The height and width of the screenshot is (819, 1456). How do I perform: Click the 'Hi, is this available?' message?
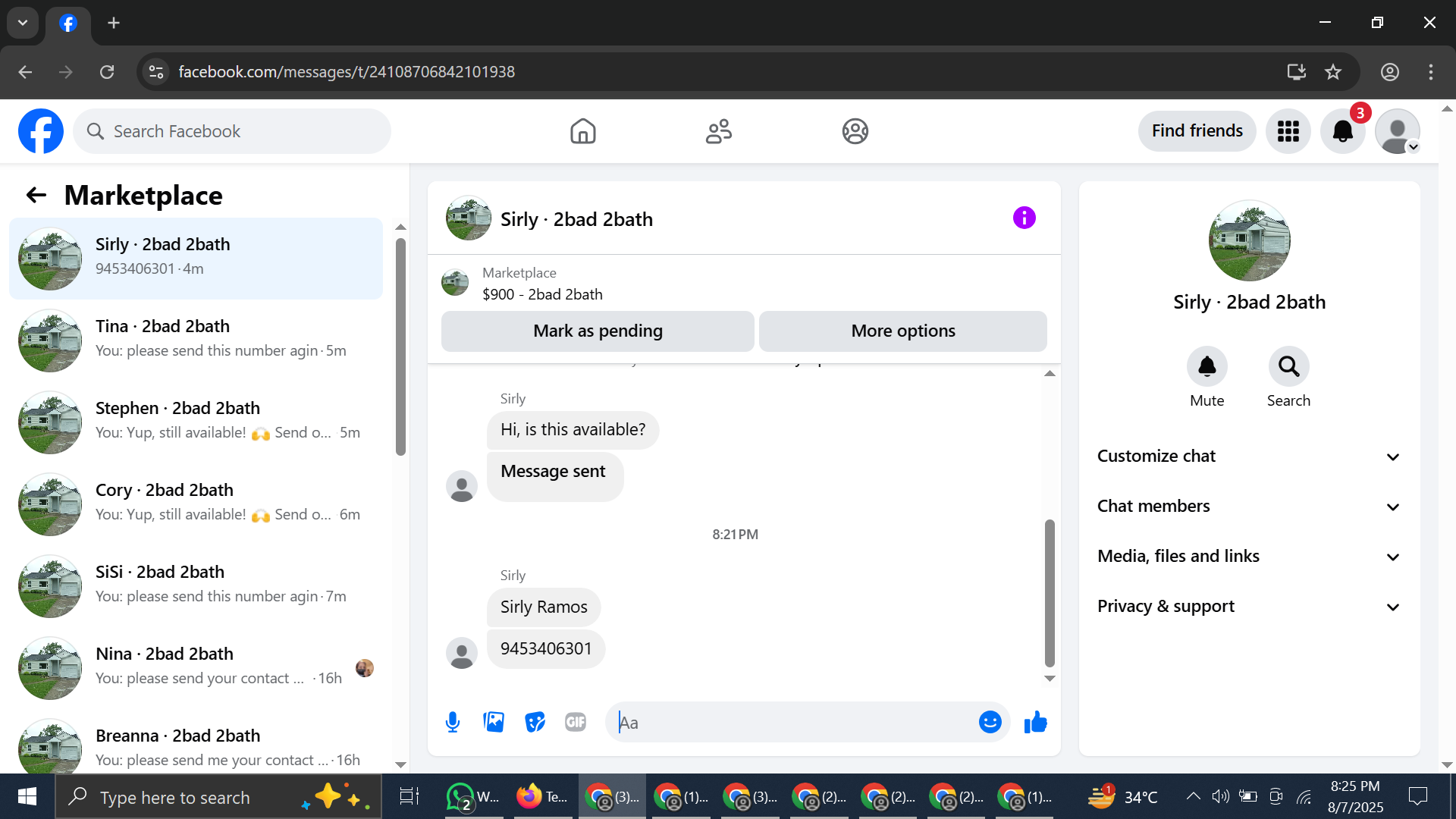573,430
